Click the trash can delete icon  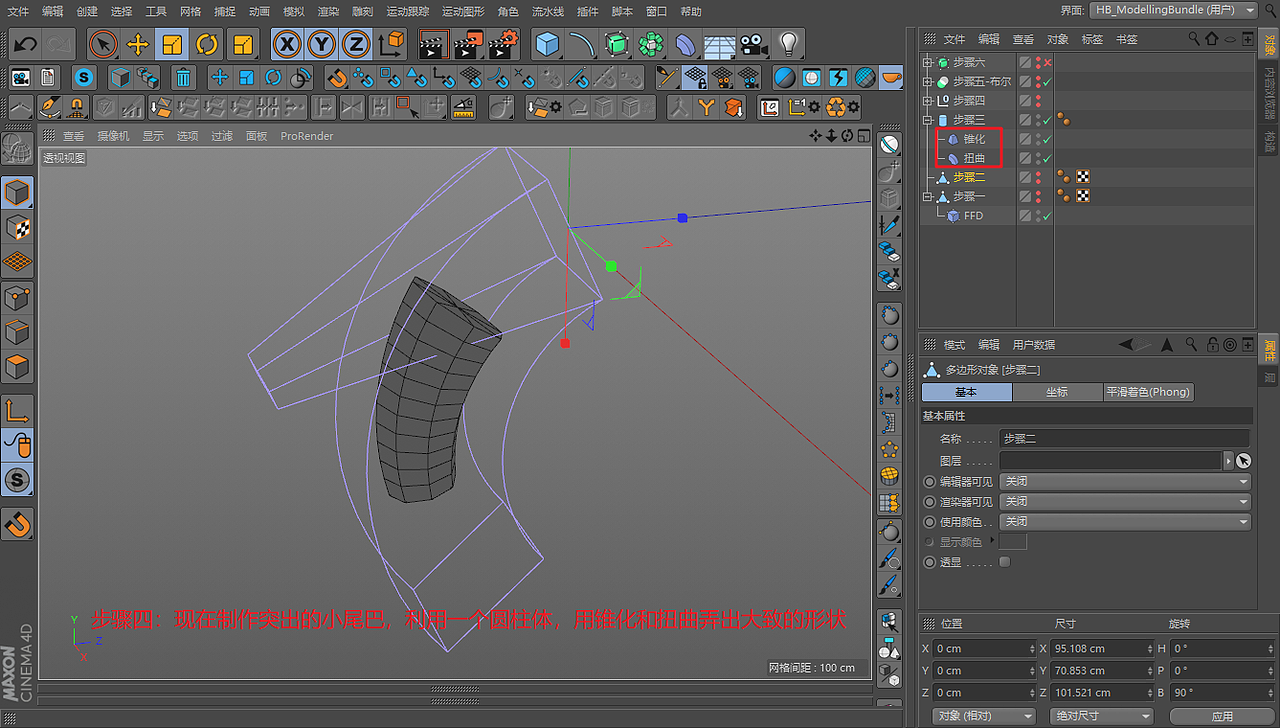(183, 78)
